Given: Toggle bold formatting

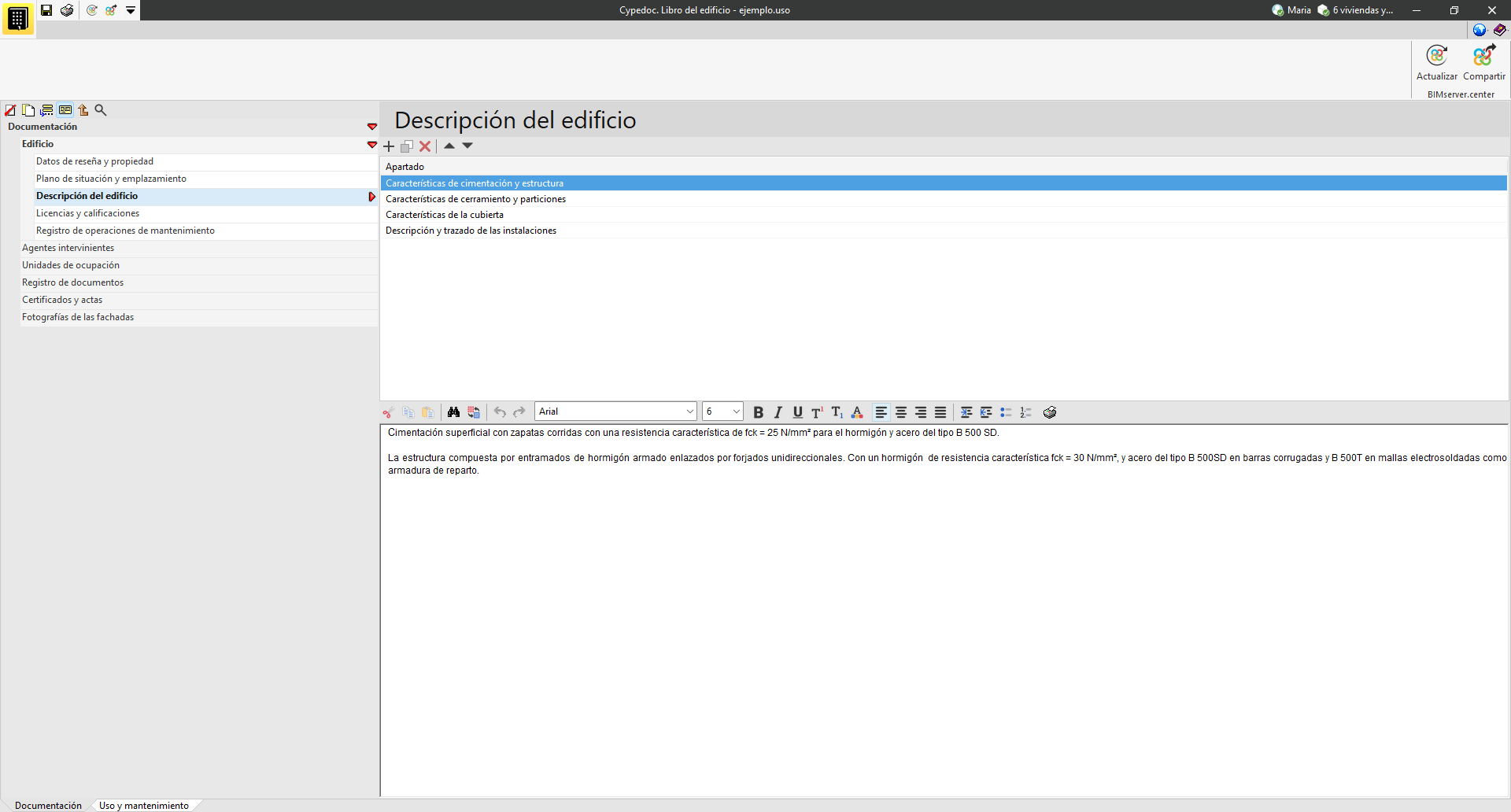Looking at the screenshot, I should point(759,412).
